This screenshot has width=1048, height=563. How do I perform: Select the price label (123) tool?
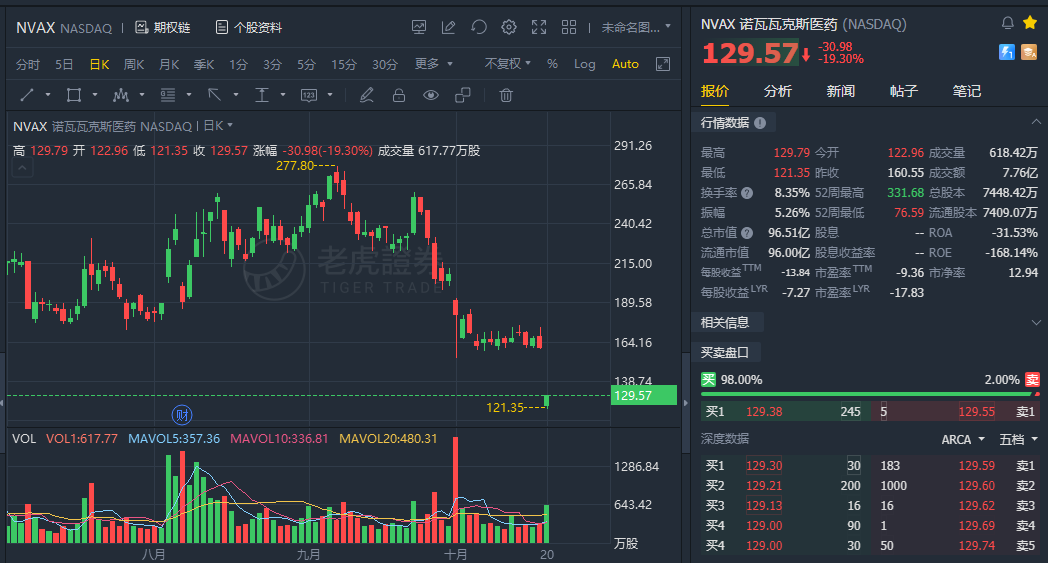click(309, 95)
